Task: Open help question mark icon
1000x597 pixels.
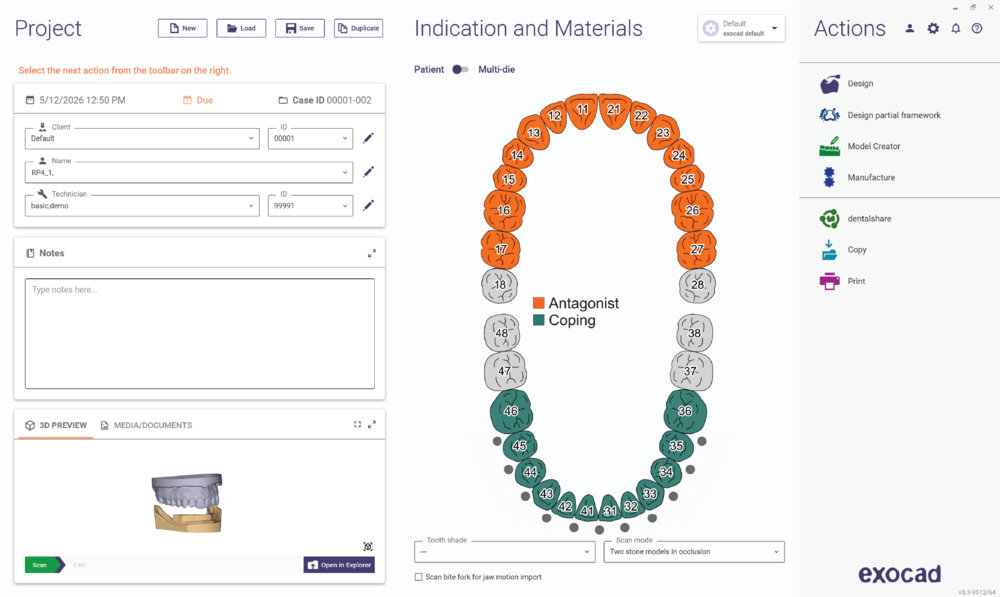Action: click(x=977, y=29)
